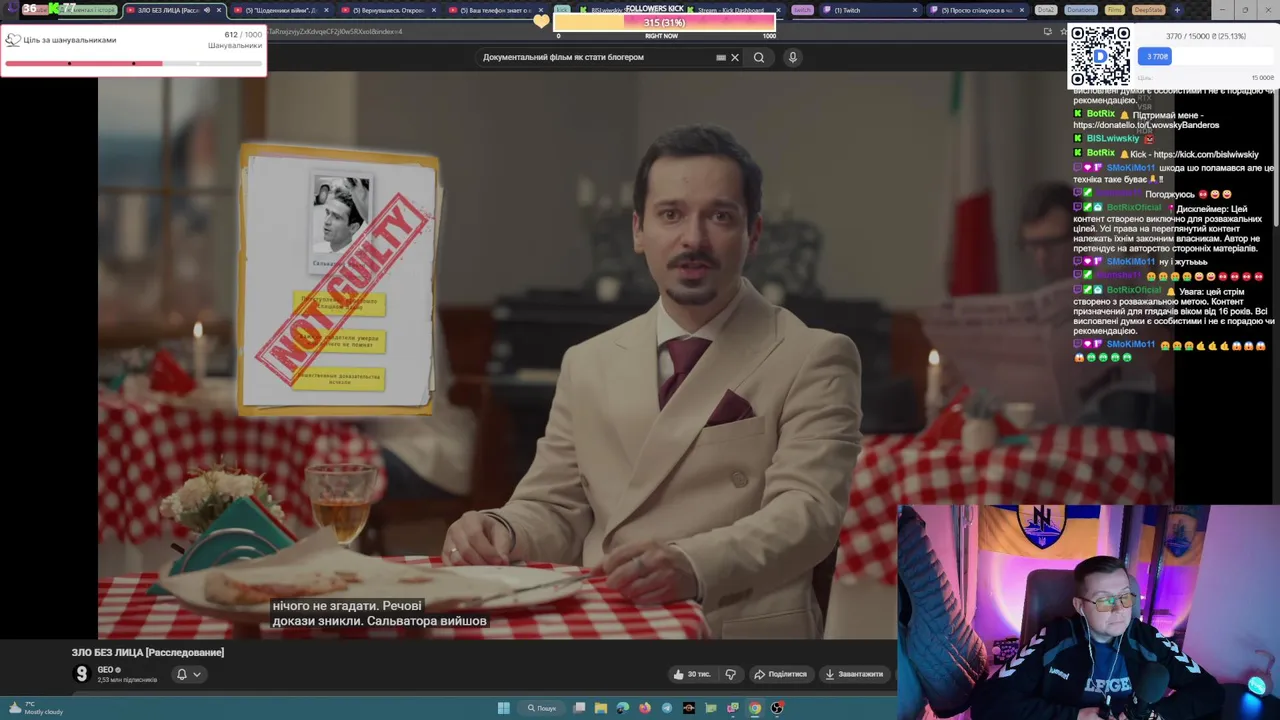The image size is (1280, 720).
Task: Click the first SMoKiMo11 username in chat
Action: click(1131, 168)
